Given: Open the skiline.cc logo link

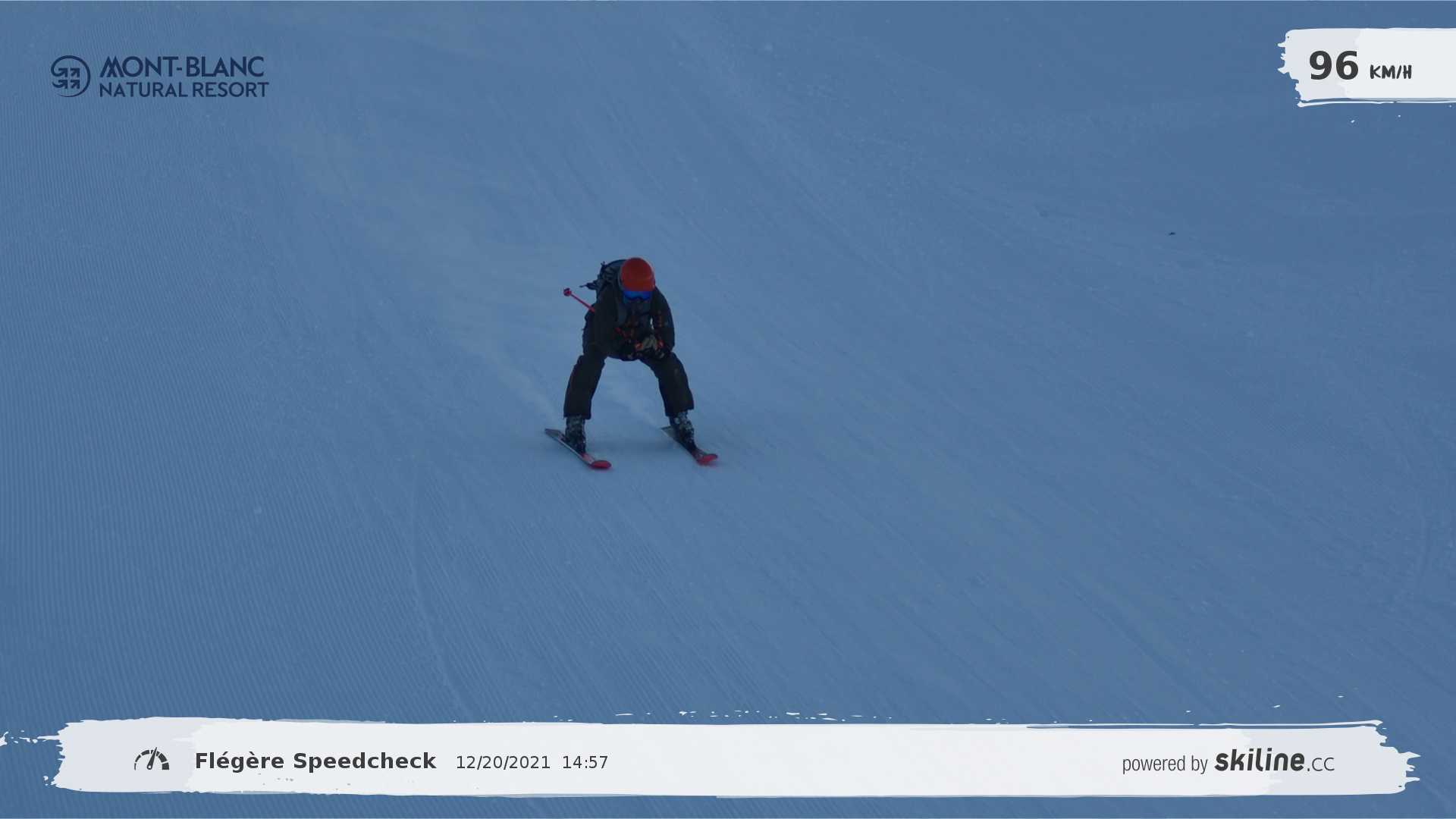Looking at the screenshot, I should pyautogui.click(x=1274, y=761).
